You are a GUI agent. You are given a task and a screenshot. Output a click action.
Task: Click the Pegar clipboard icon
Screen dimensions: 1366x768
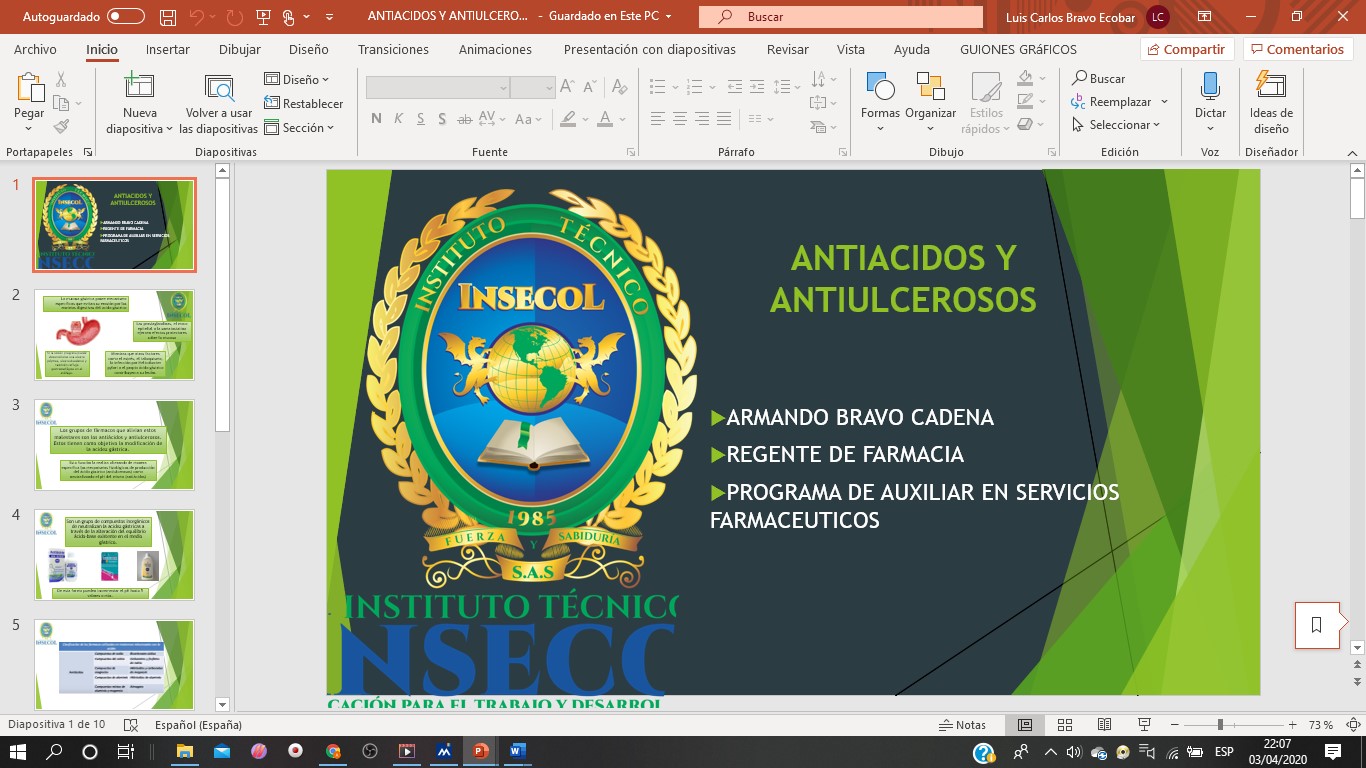click(x=29, y=87)
